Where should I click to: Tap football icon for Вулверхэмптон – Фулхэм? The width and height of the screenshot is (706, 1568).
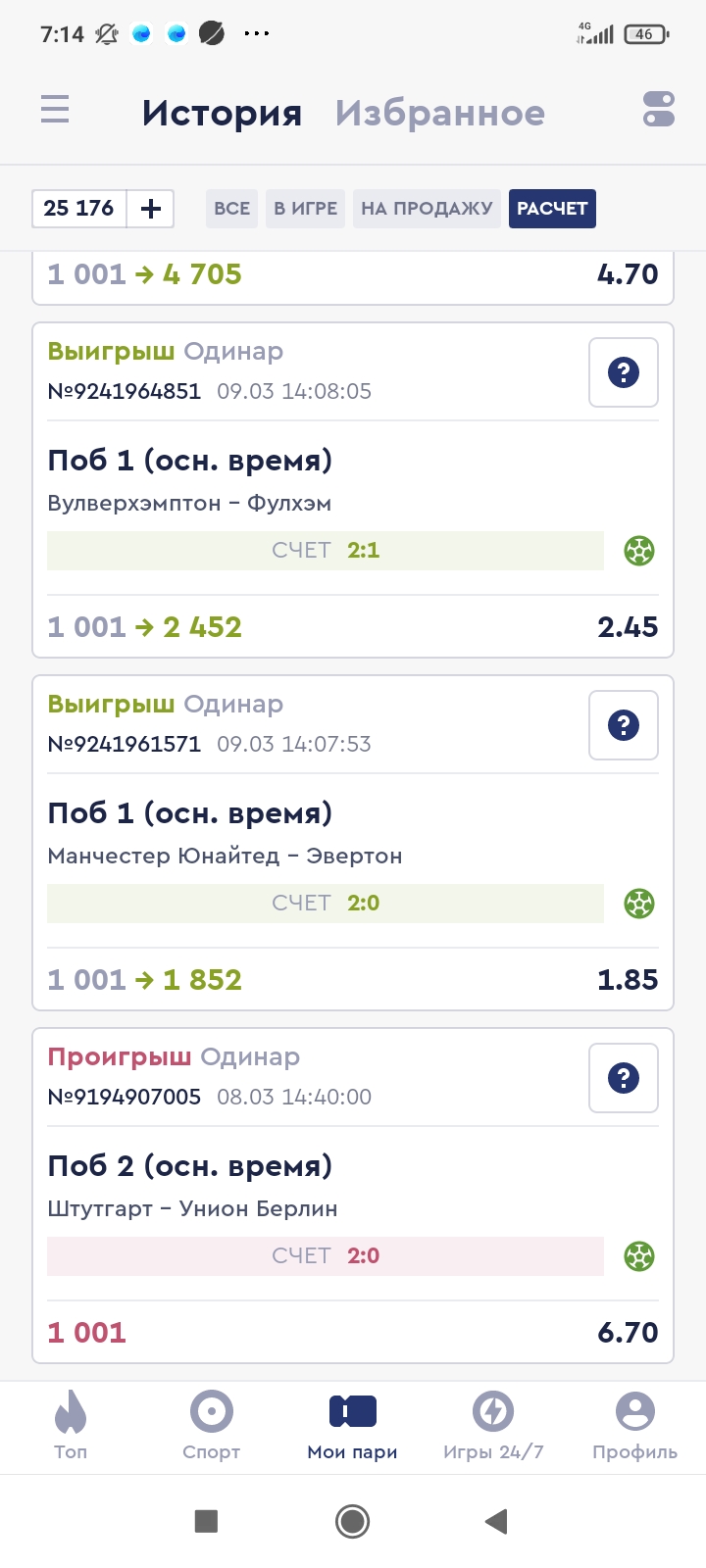pyautogui.click(x=639, y=551)
